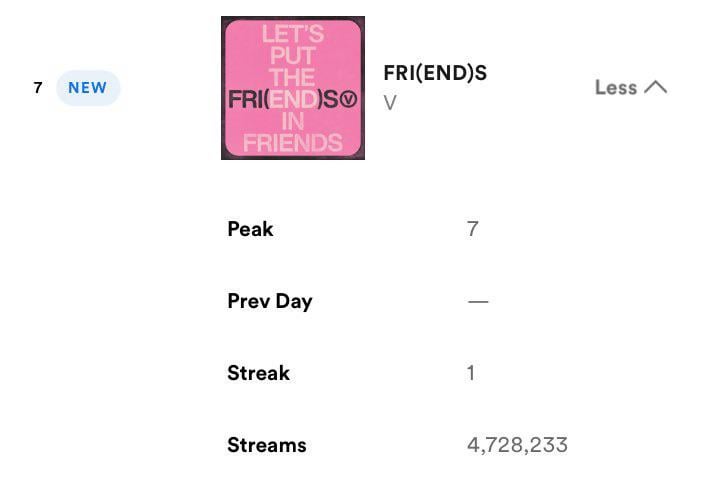701x491 pixels.
Task: Collapse details with the up chevron
Action: [655, 87]
